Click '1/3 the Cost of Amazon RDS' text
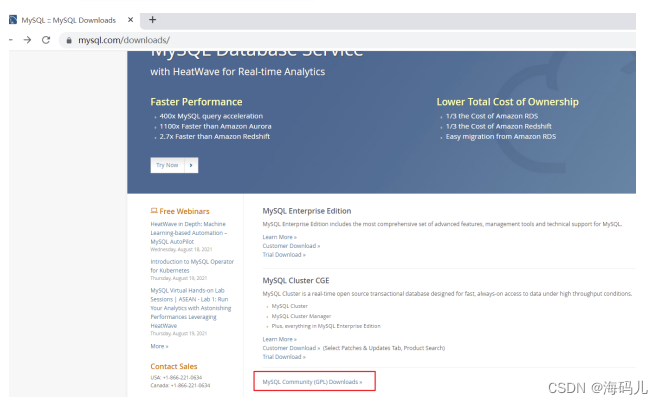Image resolution: width=663 pixels, height=404 pixels. [492, 116]
